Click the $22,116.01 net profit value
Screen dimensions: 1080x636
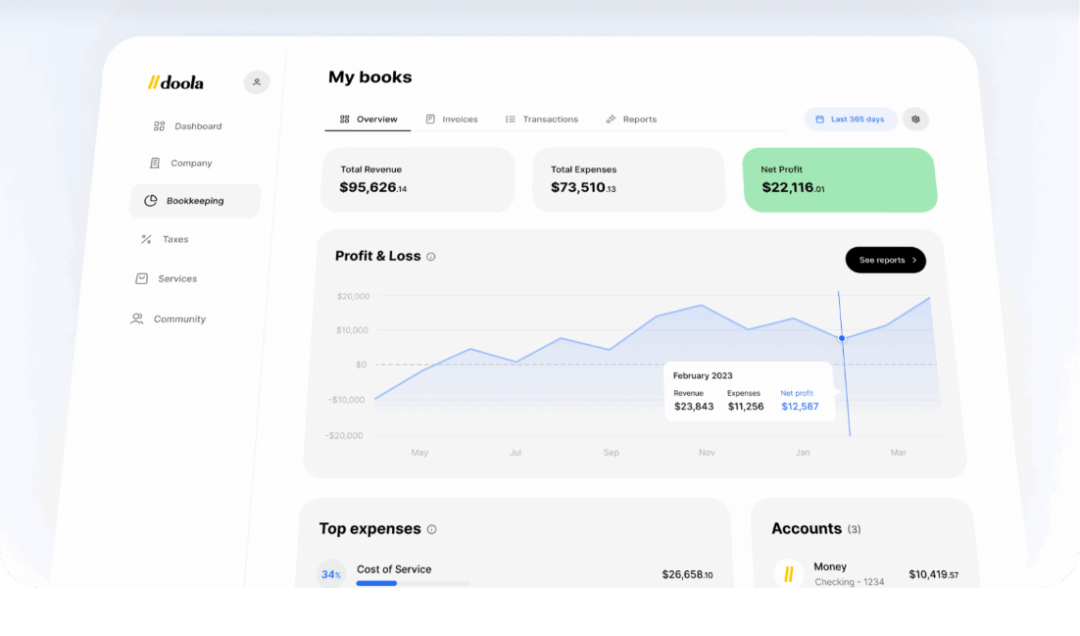coord(793,187)
